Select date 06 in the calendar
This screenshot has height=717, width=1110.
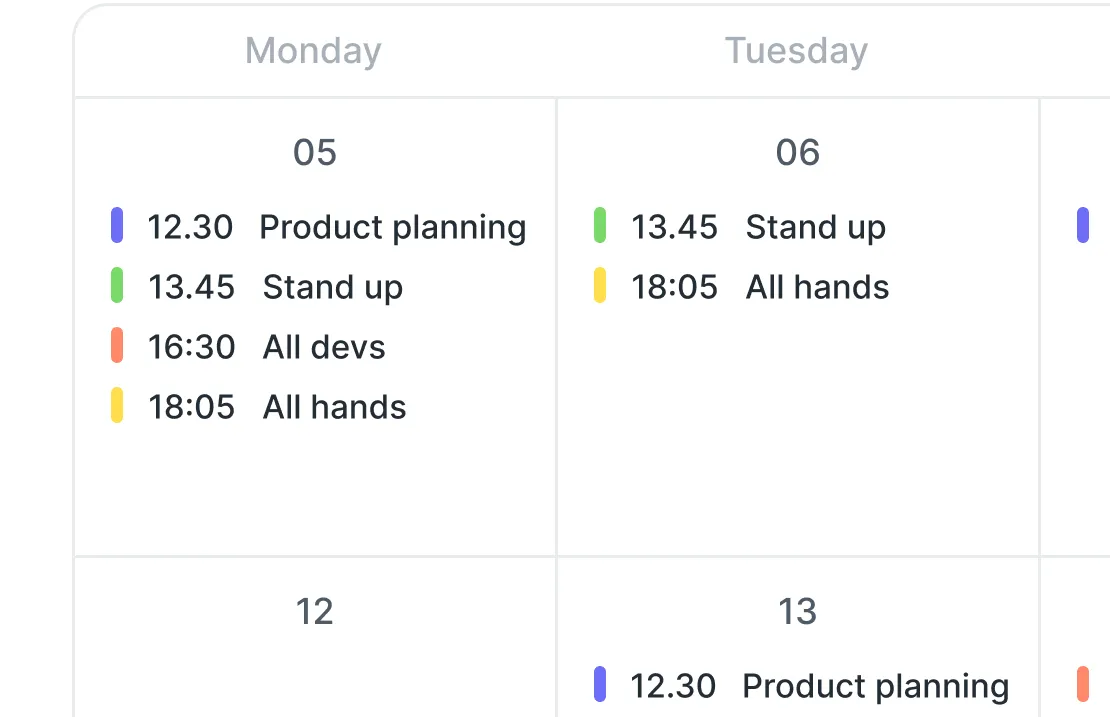(798, 152)
